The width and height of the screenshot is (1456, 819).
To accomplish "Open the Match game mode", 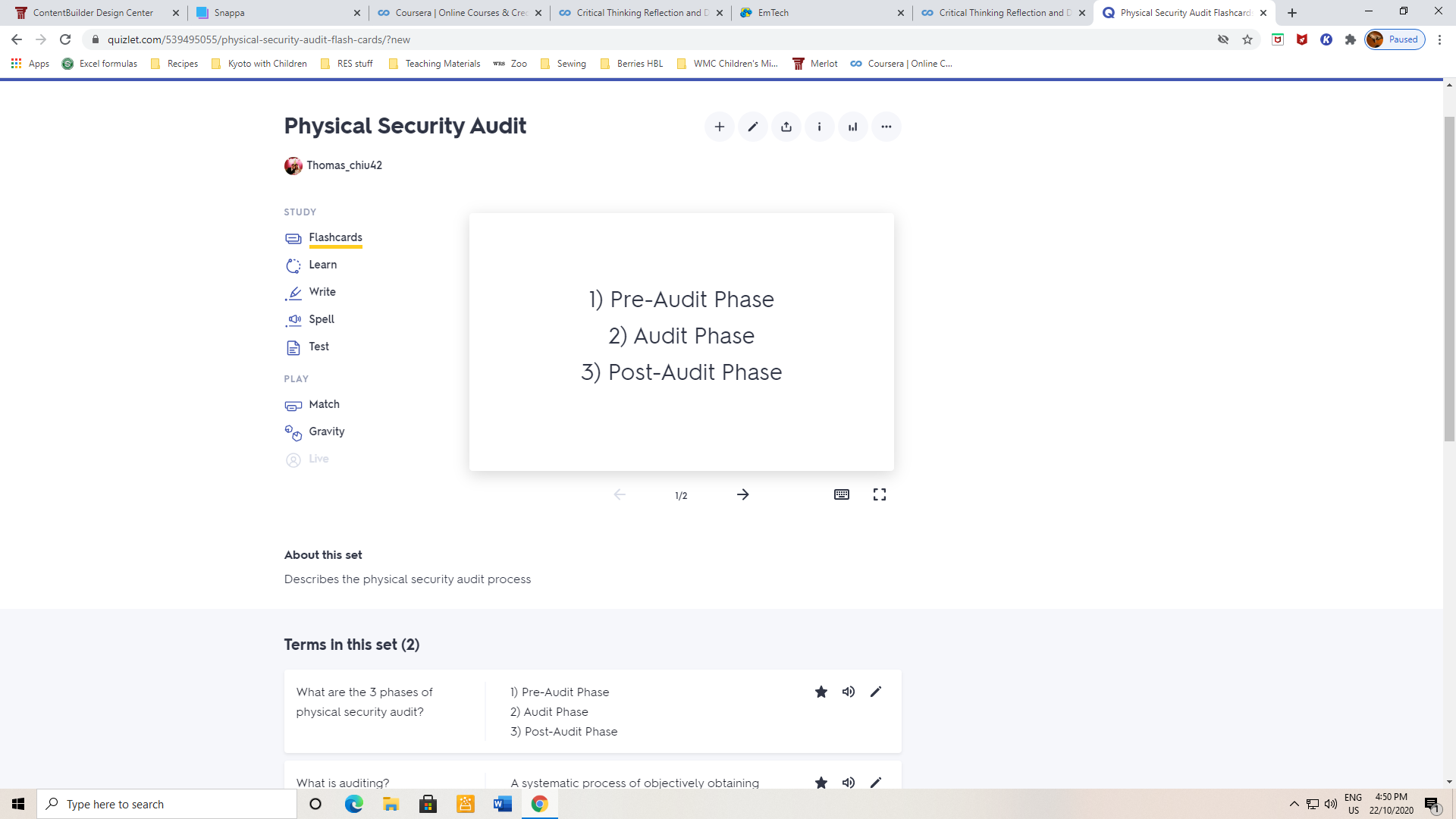I will click(324, 404).
